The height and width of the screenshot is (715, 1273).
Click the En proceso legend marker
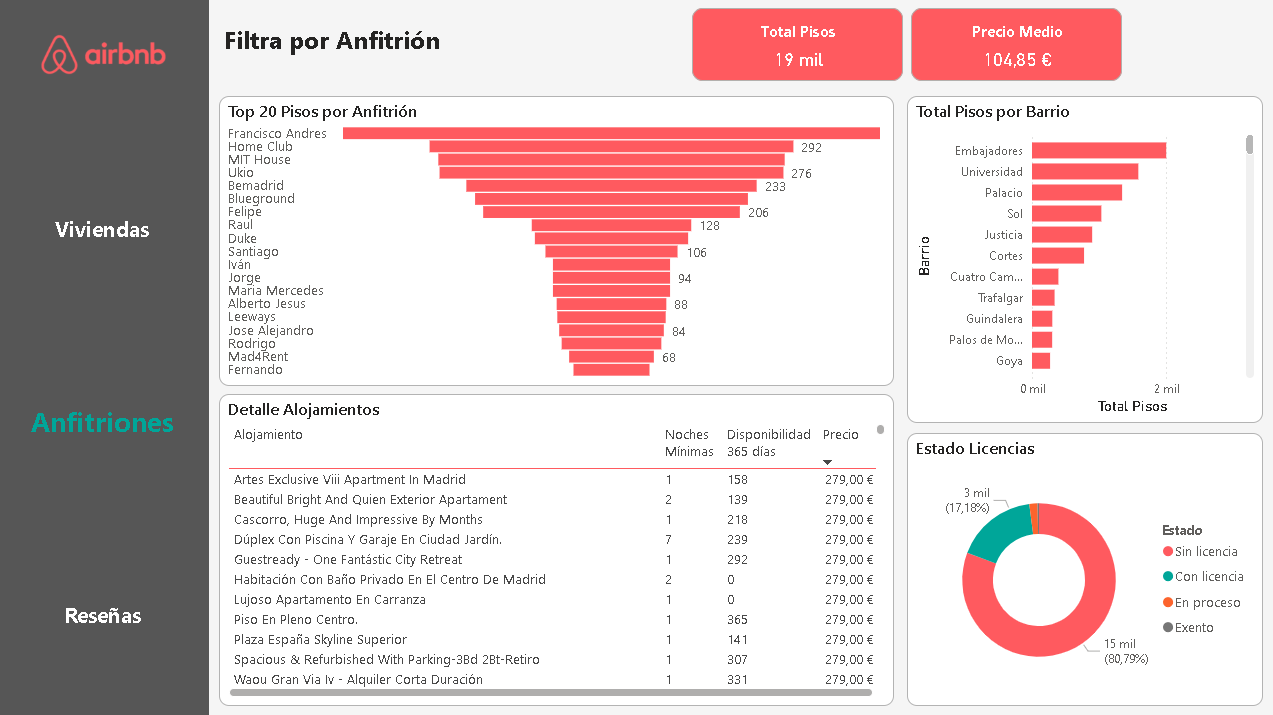tap(1168, 603)
